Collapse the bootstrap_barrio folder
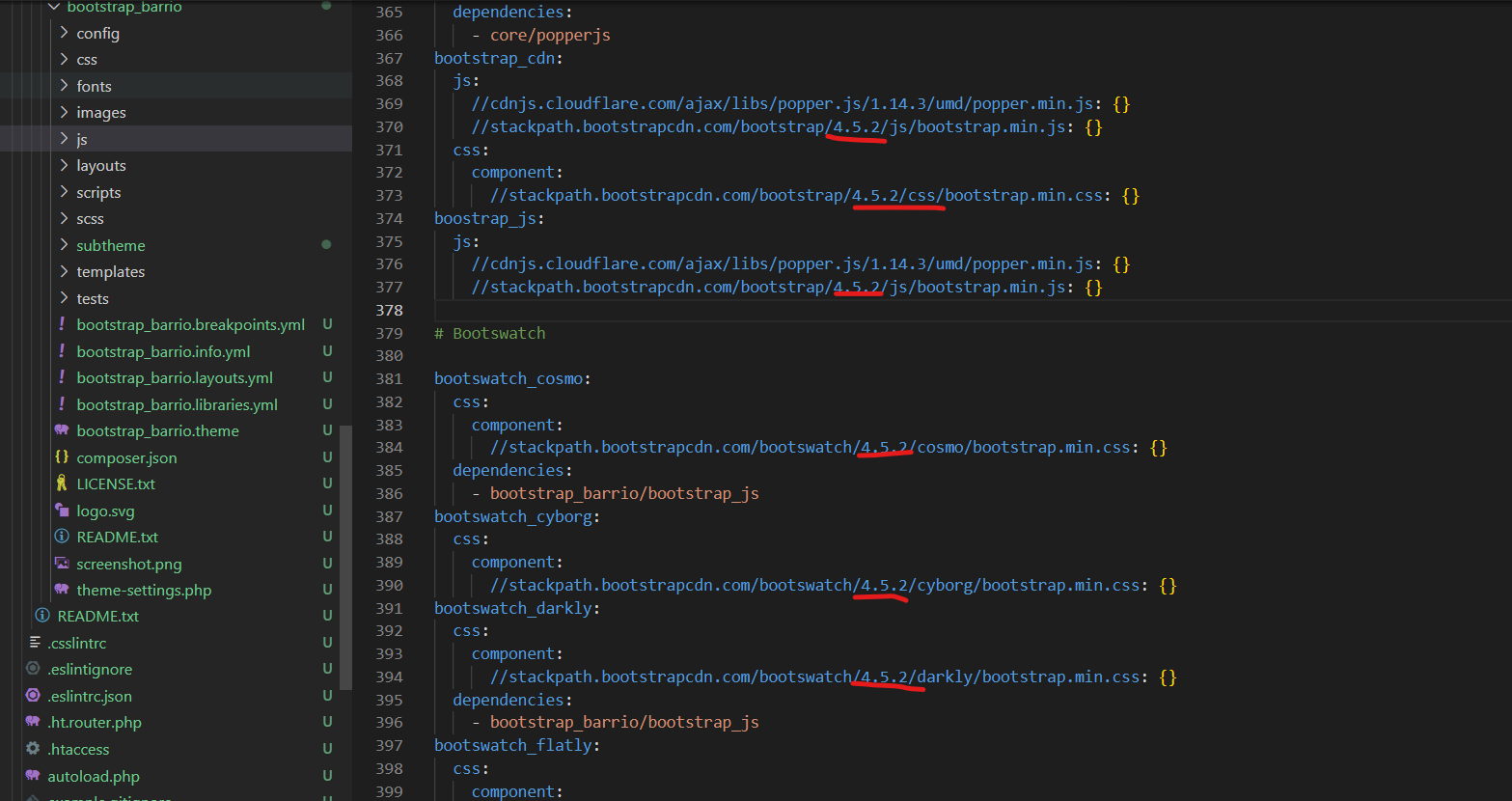1512x801 pixels. tap(54, 7)
